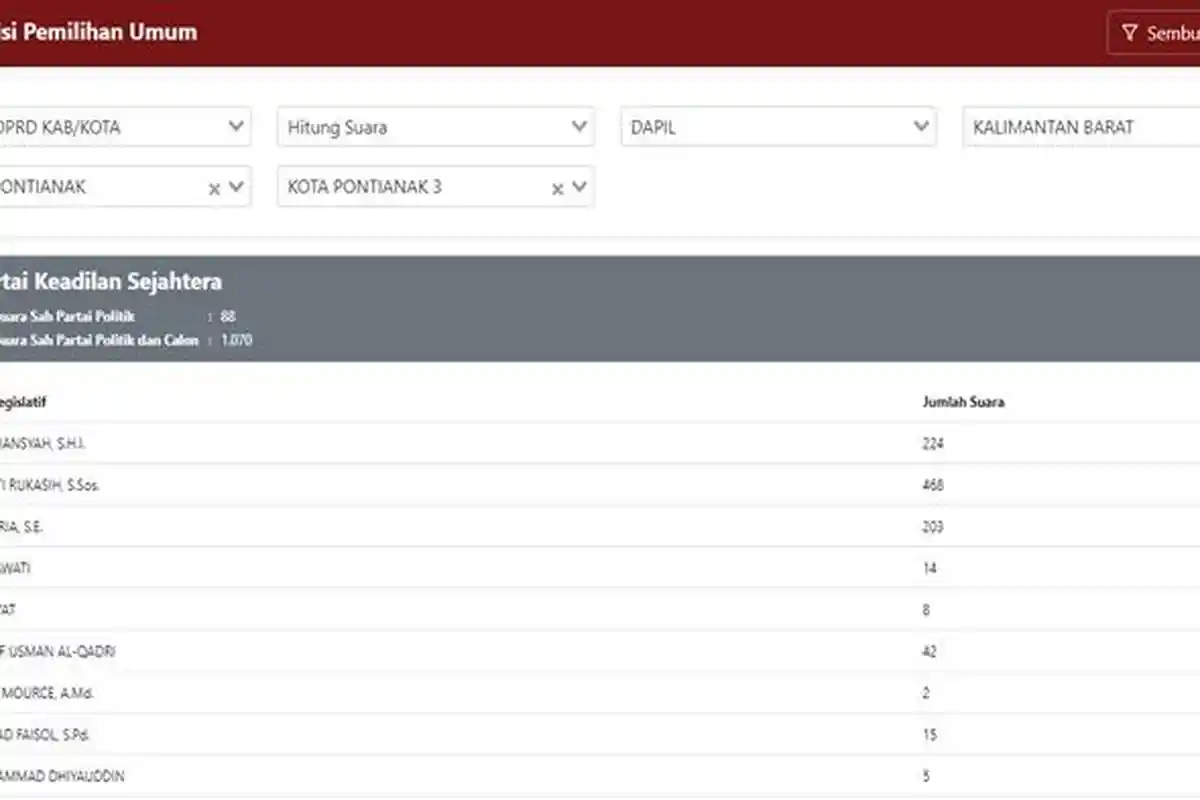
Task: Open the KALIMANTAN BARAT province dropdown
Action: click(x=1080, y=127)
